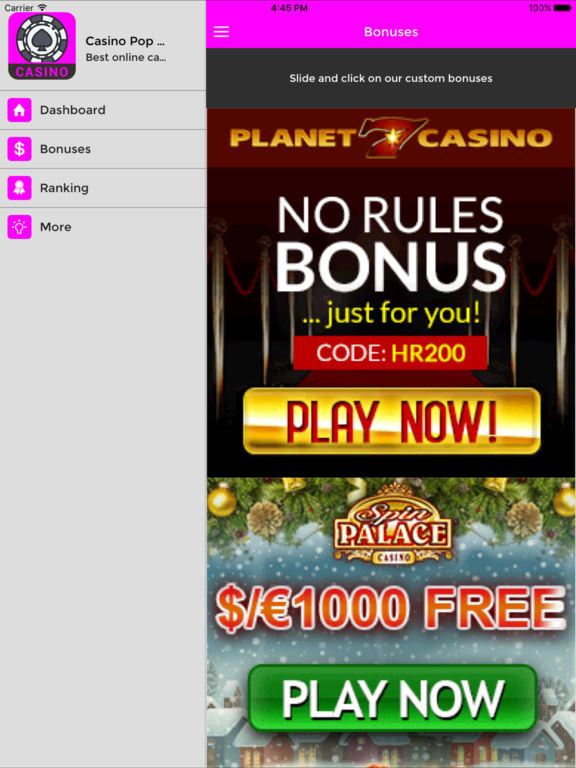Screen dimensions: 576x768
Task: Toggle the hamburger menu icon
Action: (x=221, y=32)
